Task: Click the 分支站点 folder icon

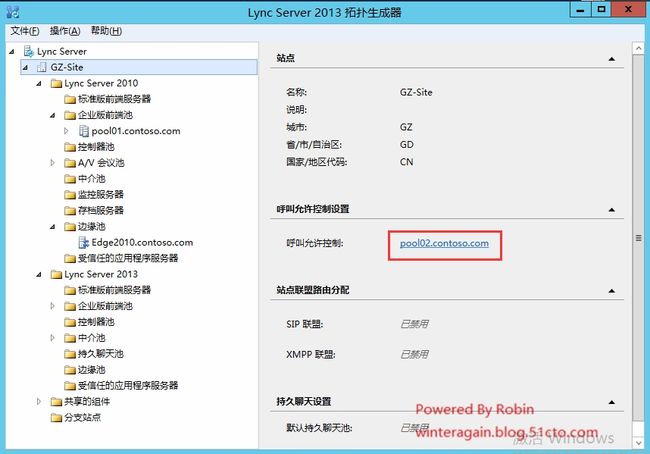Action: click(x=56, y=418)
